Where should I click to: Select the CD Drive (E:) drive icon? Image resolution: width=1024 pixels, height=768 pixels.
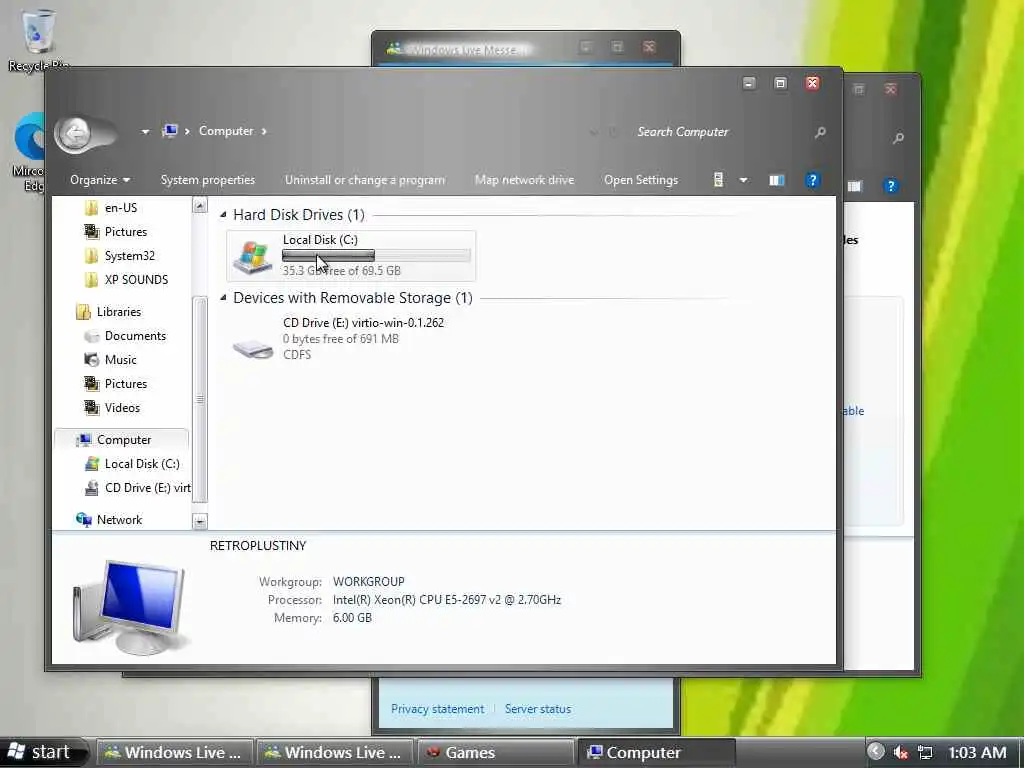(253, 348)
